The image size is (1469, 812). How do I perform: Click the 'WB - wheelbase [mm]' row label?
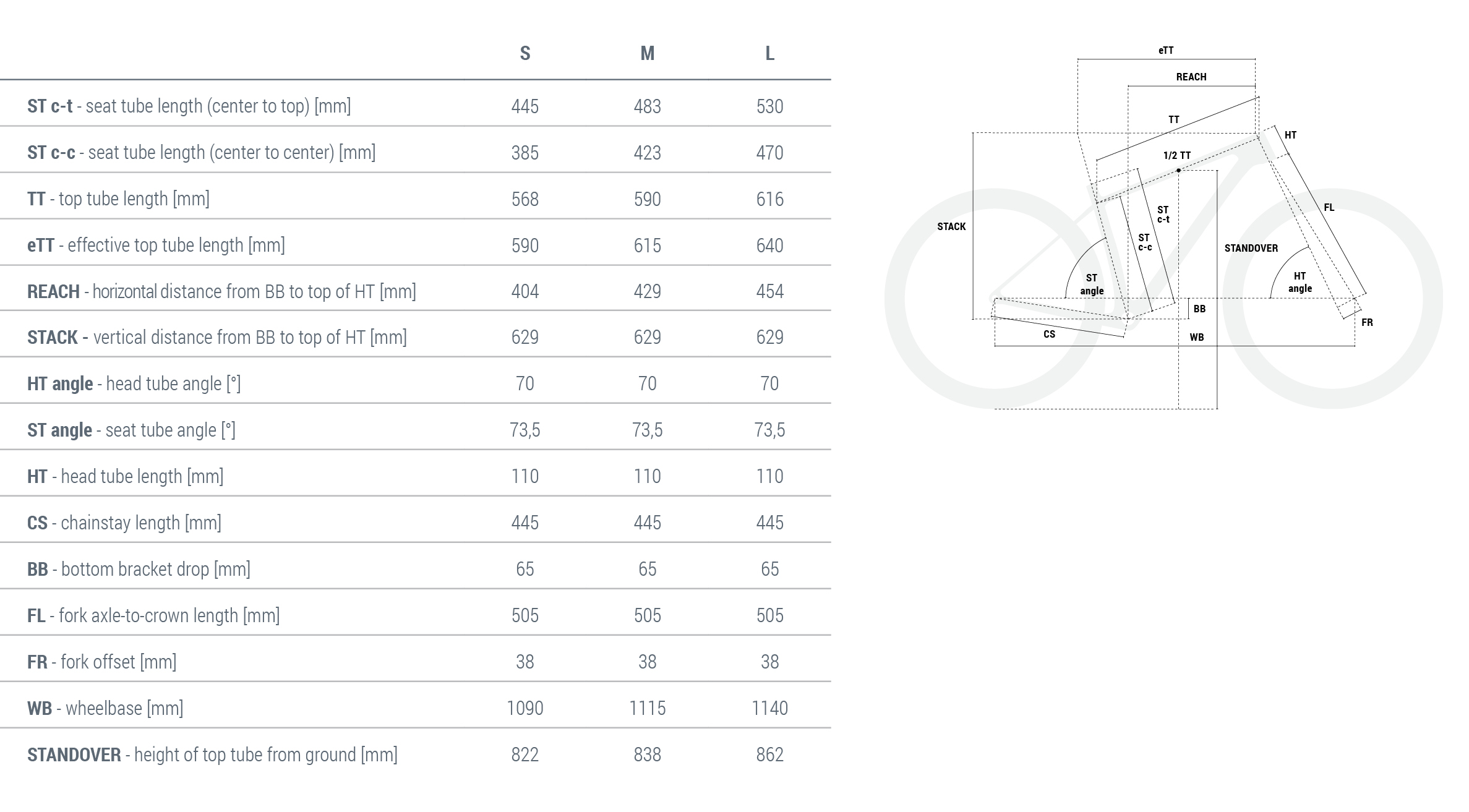tap(105, 708)
